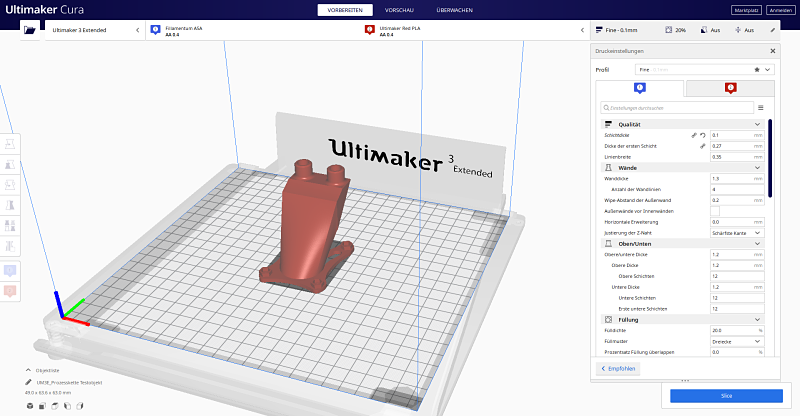Click the 3D view cube icon at bottom left
800x416 pixels.
[x=30, y=405]
